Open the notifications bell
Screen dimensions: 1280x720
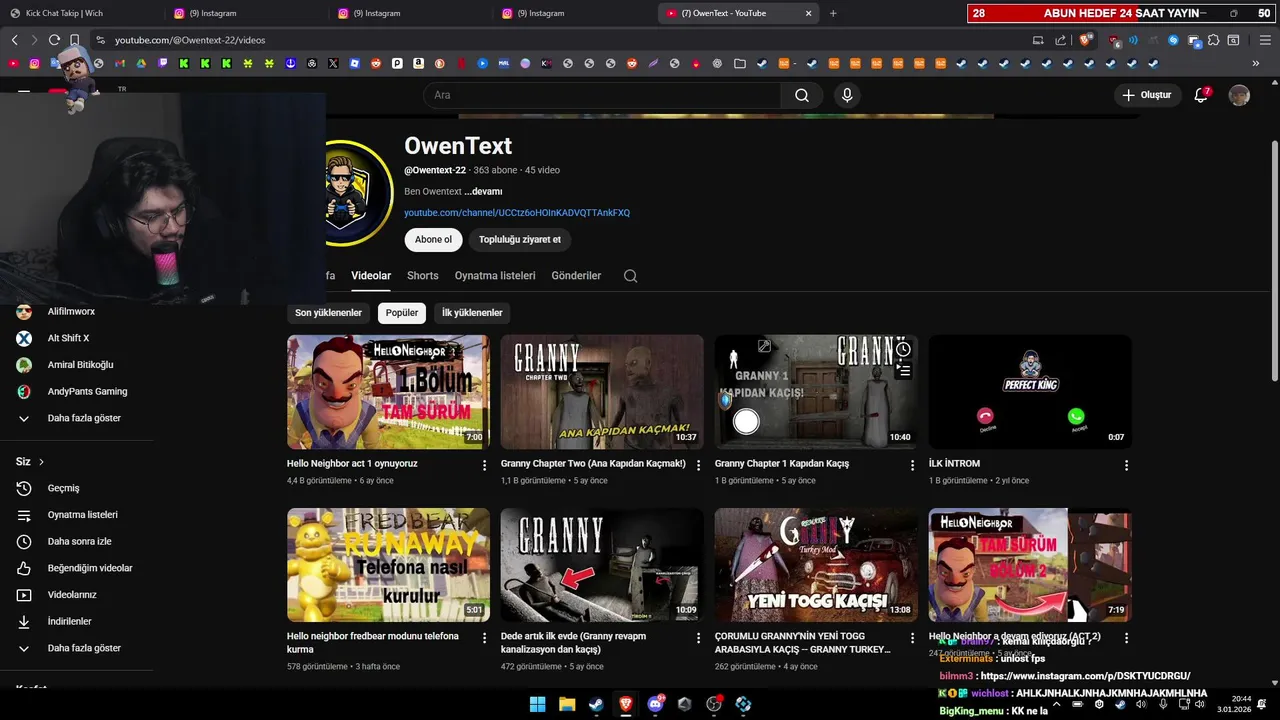pyautogui.click(x=1201, y=95)
